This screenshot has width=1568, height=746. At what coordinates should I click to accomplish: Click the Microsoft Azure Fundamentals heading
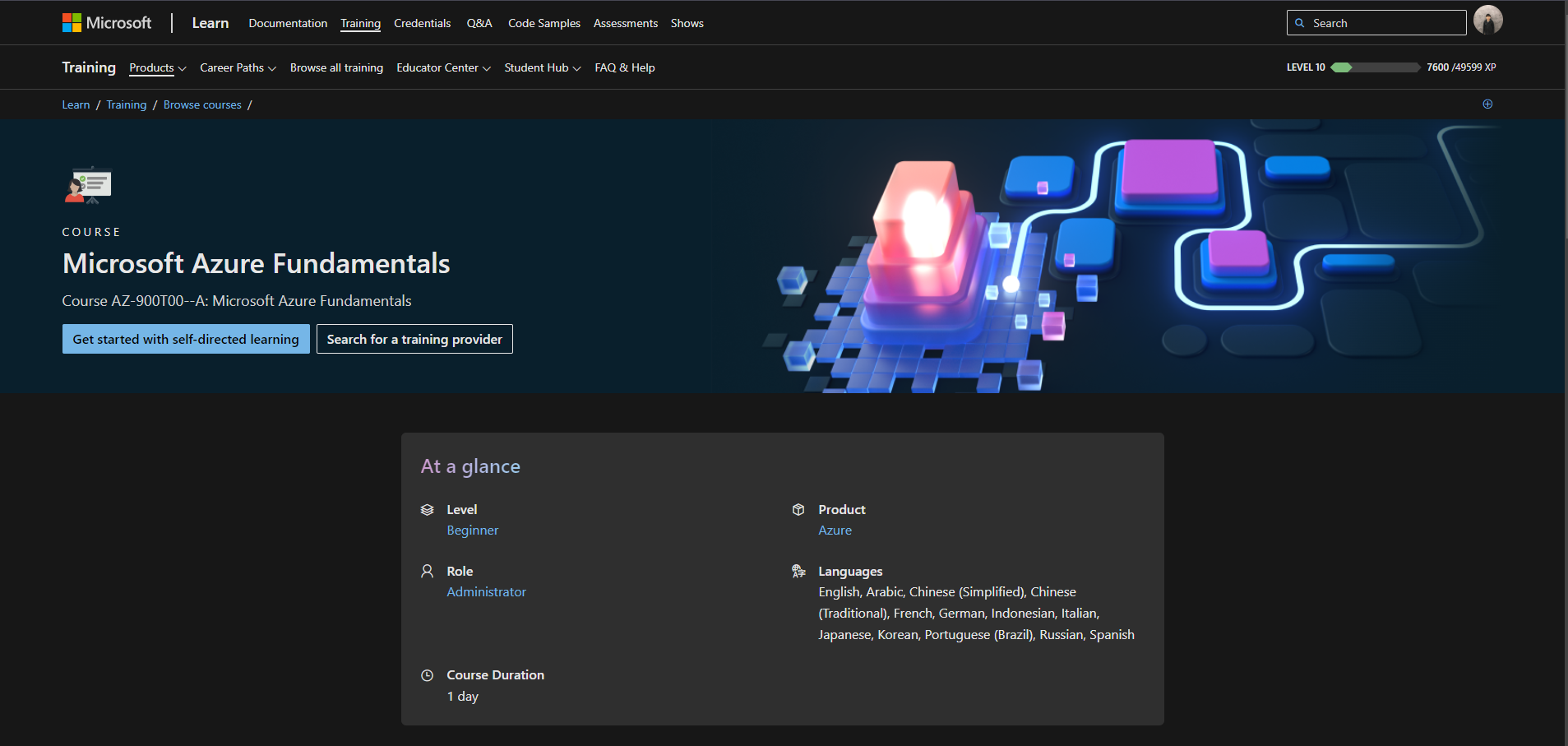pos(256,263)
